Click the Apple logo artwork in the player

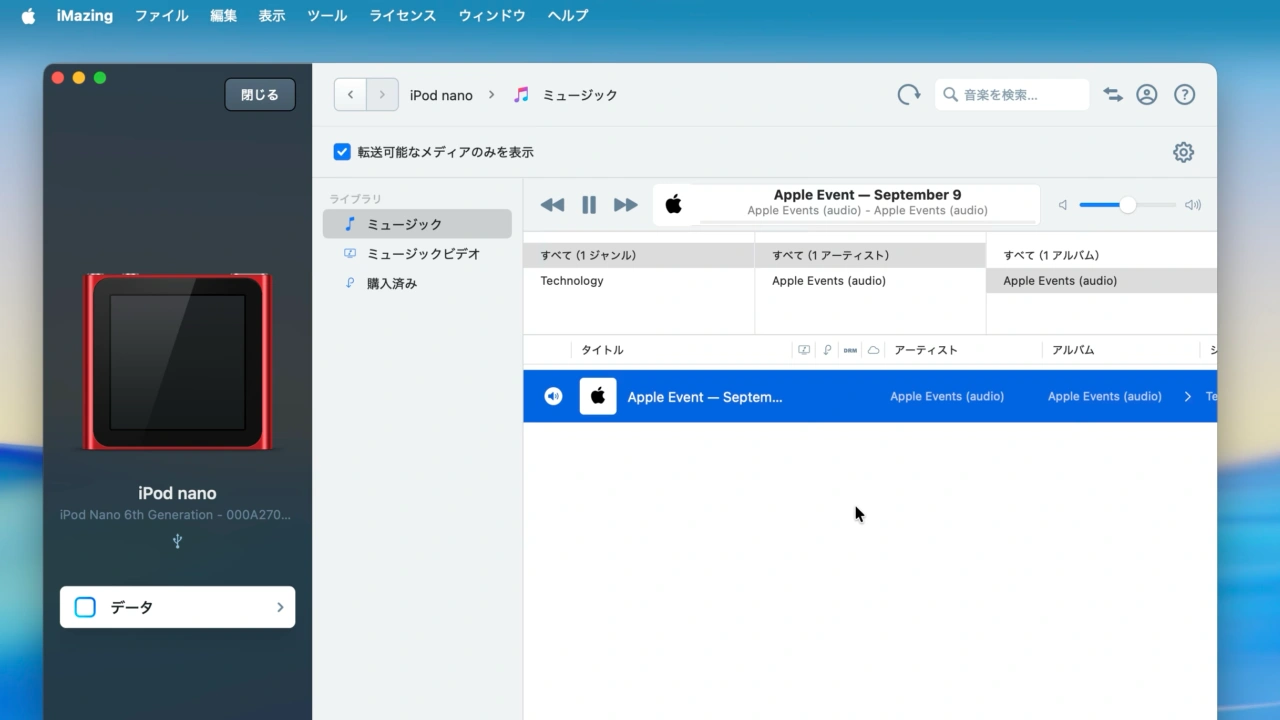point(674,204)
